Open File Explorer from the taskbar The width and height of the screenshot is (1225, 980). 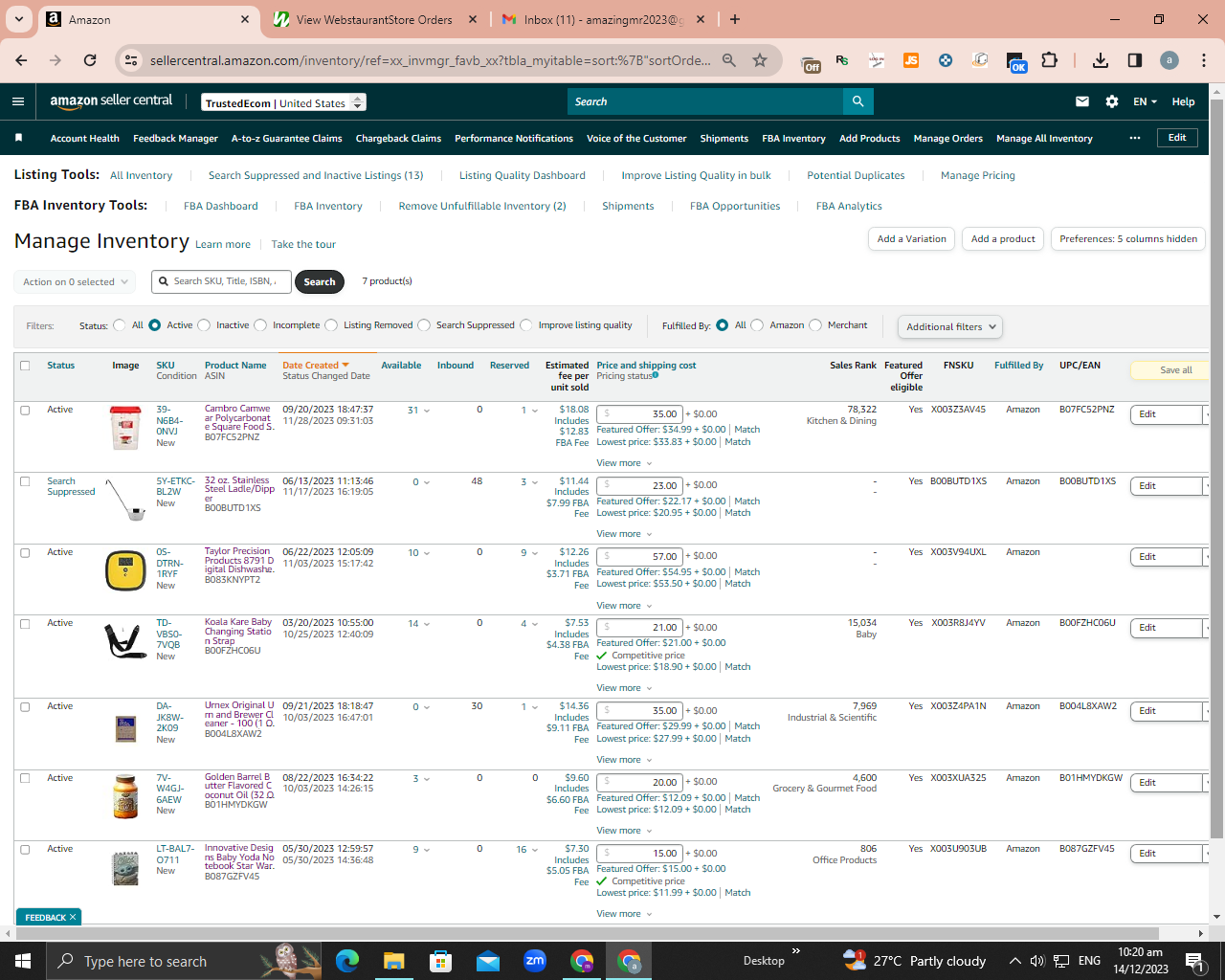coord(394,961)
